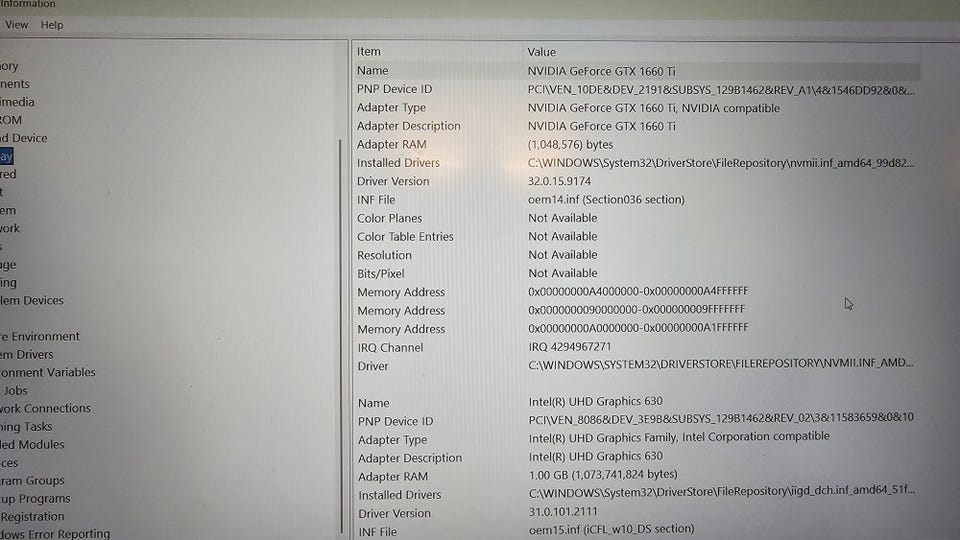The width and height of the screenshot is (960, 540).
Task: Click the Item column header
Action: click(x=369, y=51)
